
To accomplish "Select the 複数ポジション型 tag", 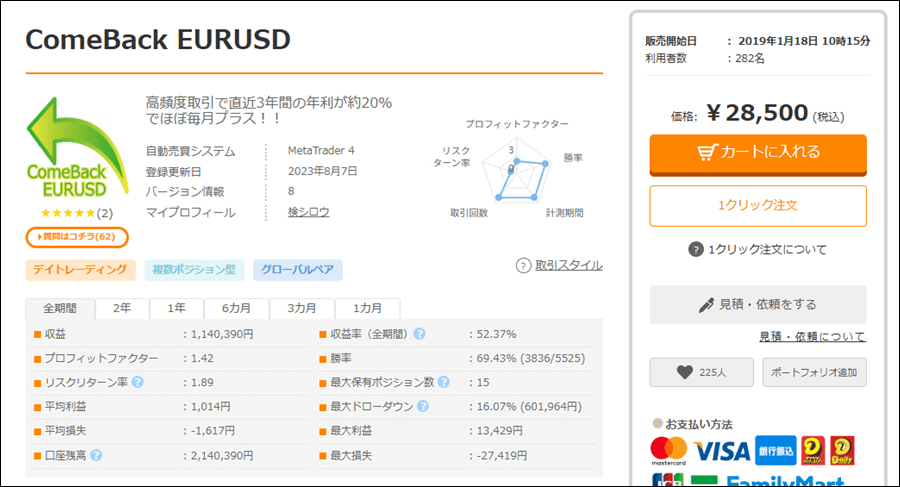I will pyautogui.click(x=194, y=270).
